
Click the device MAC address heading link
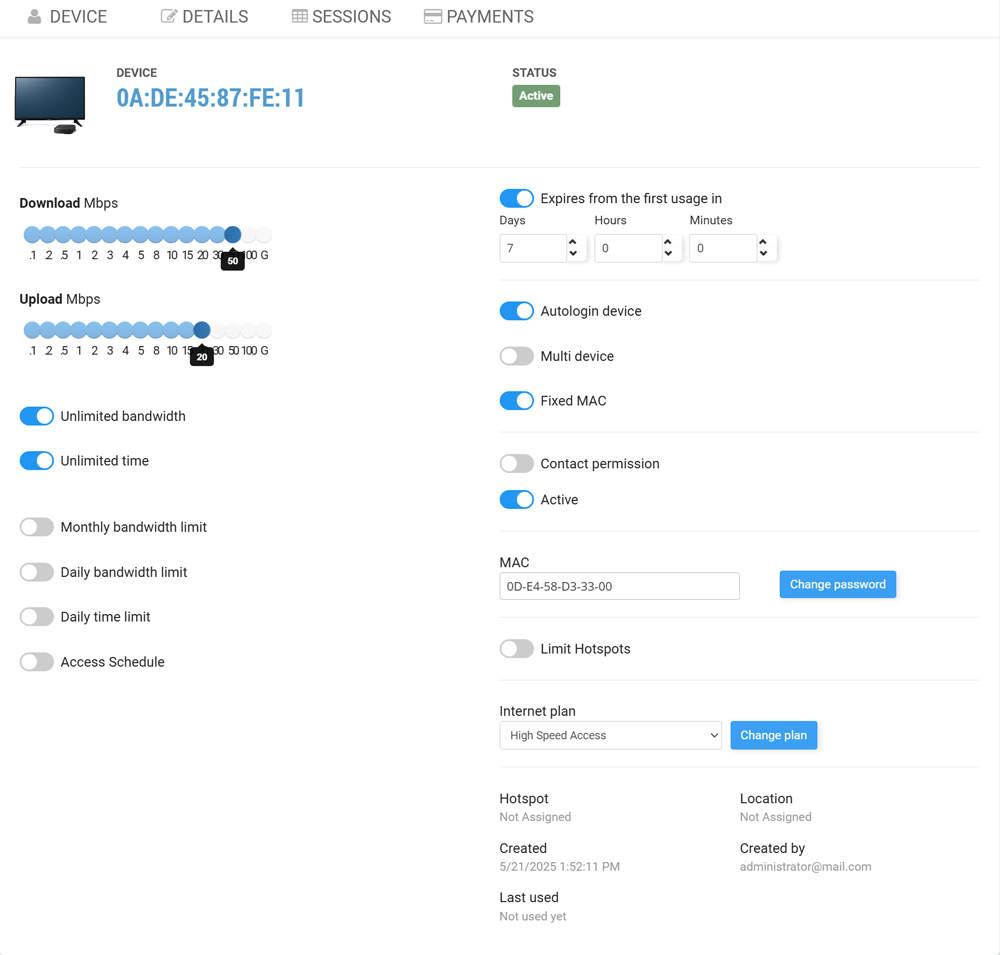210,98
